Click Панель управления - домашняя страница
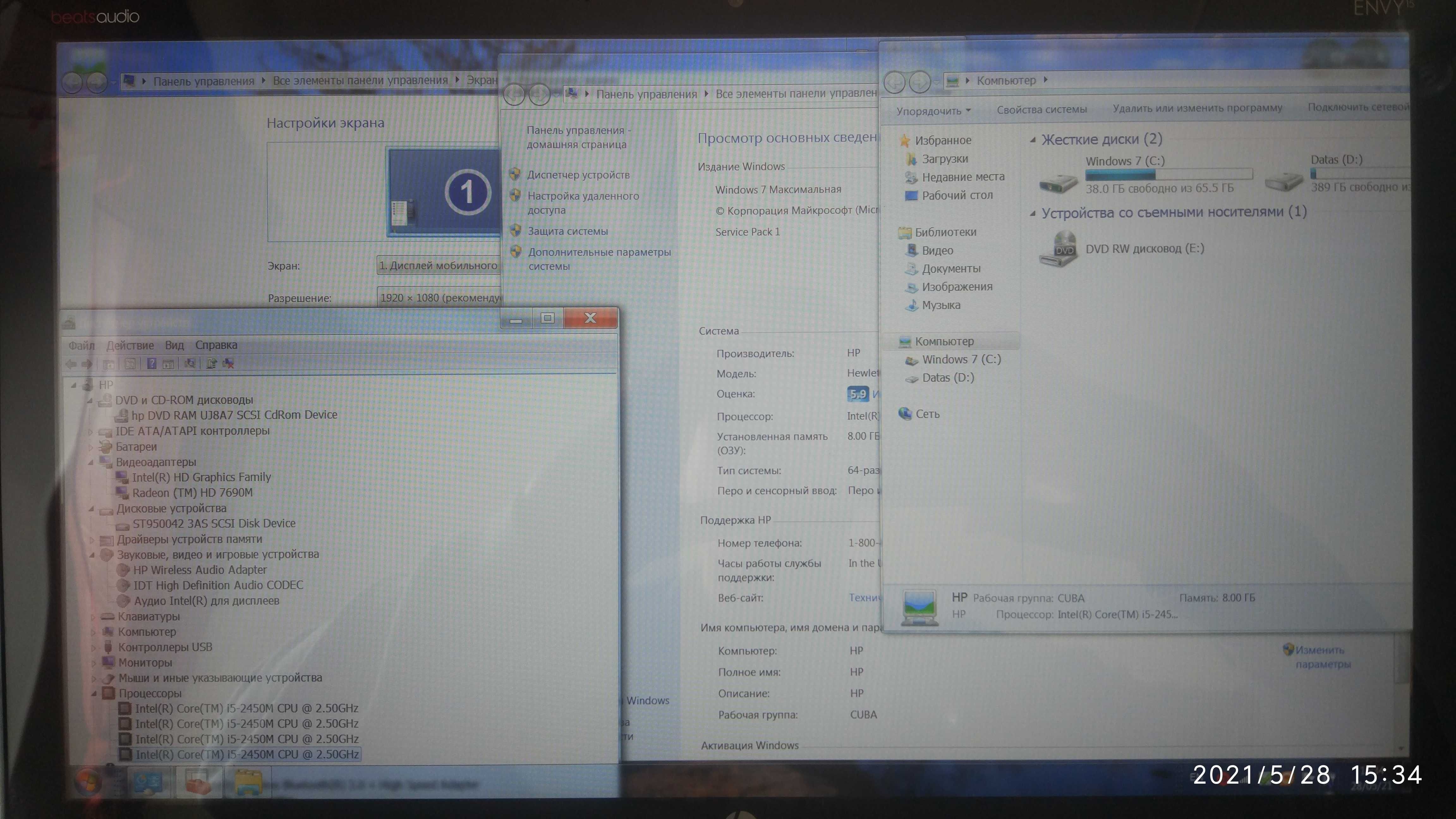This screenshot has height=819, width=1456. pos(579,137)
